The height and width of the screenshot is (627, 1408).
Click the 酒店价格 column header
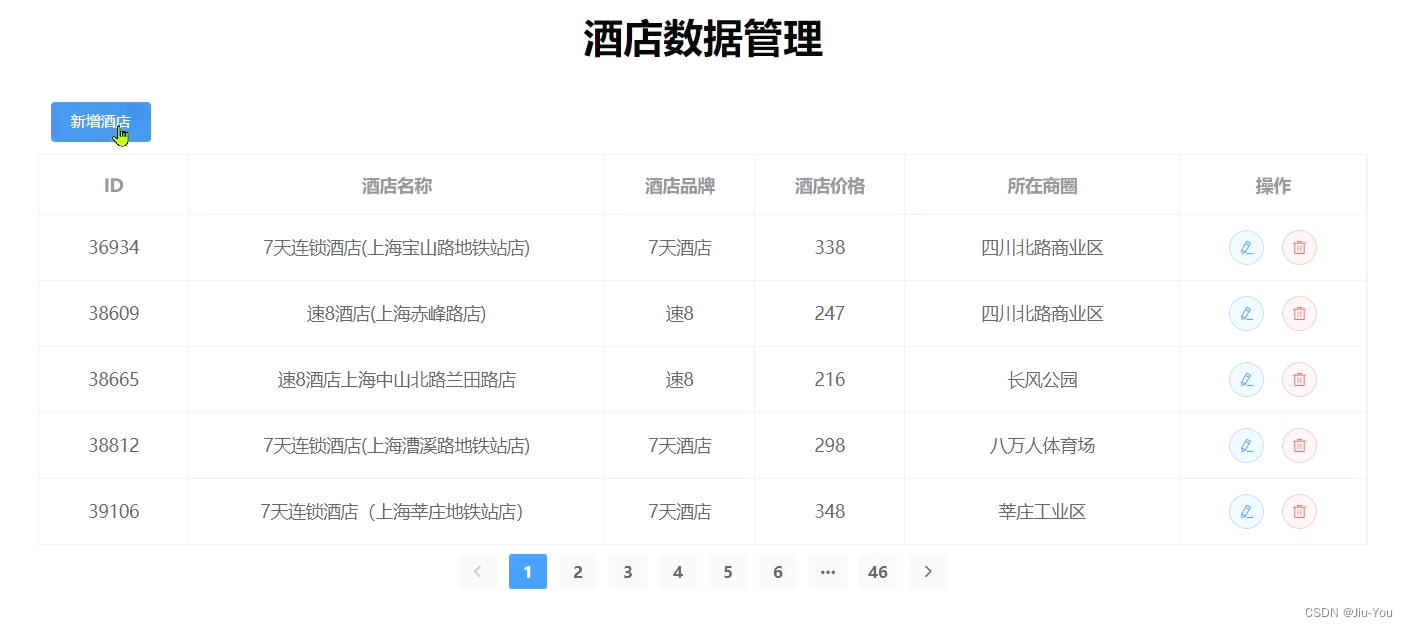[829, 185]
